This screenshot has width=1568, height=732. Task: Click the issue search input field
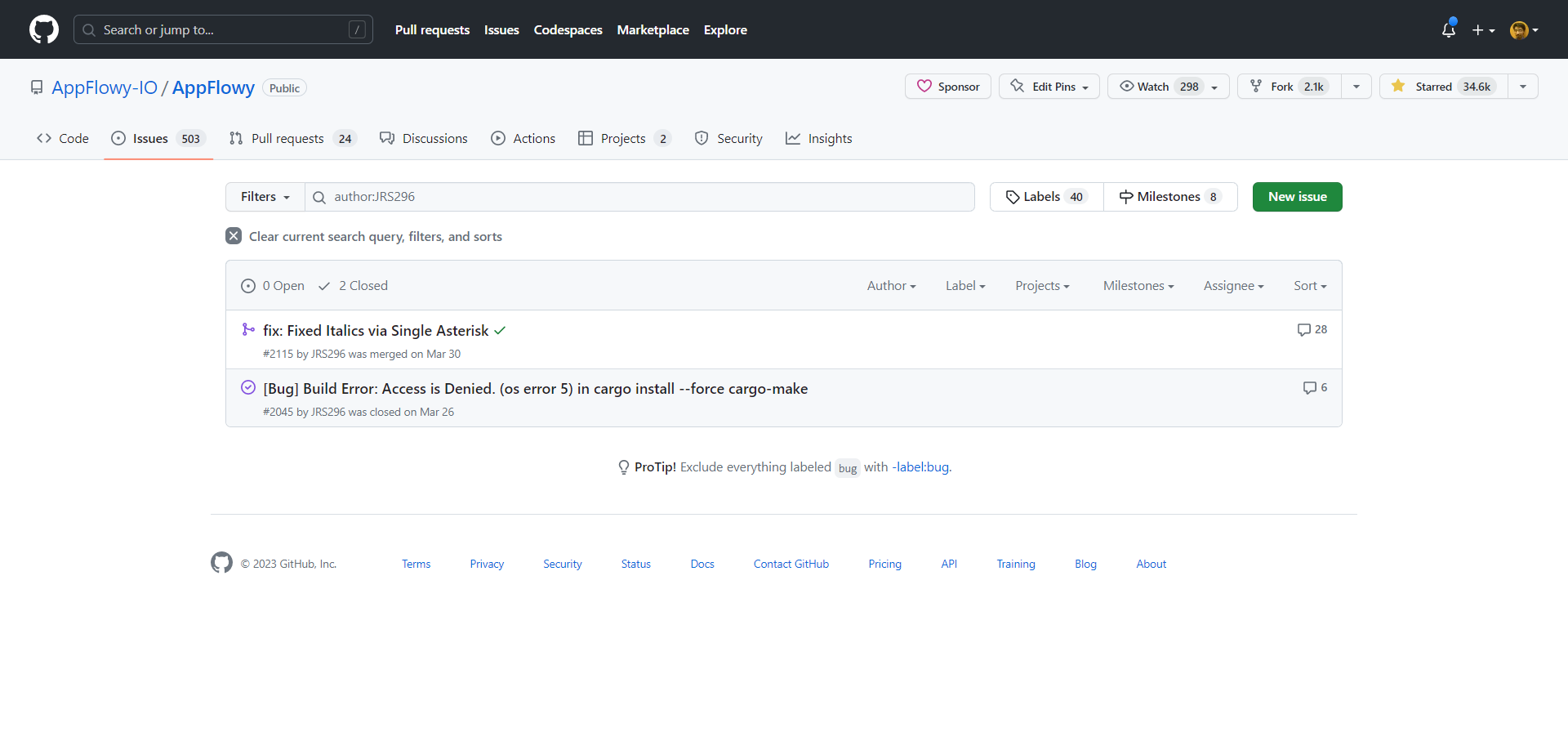tap(640, 197)
